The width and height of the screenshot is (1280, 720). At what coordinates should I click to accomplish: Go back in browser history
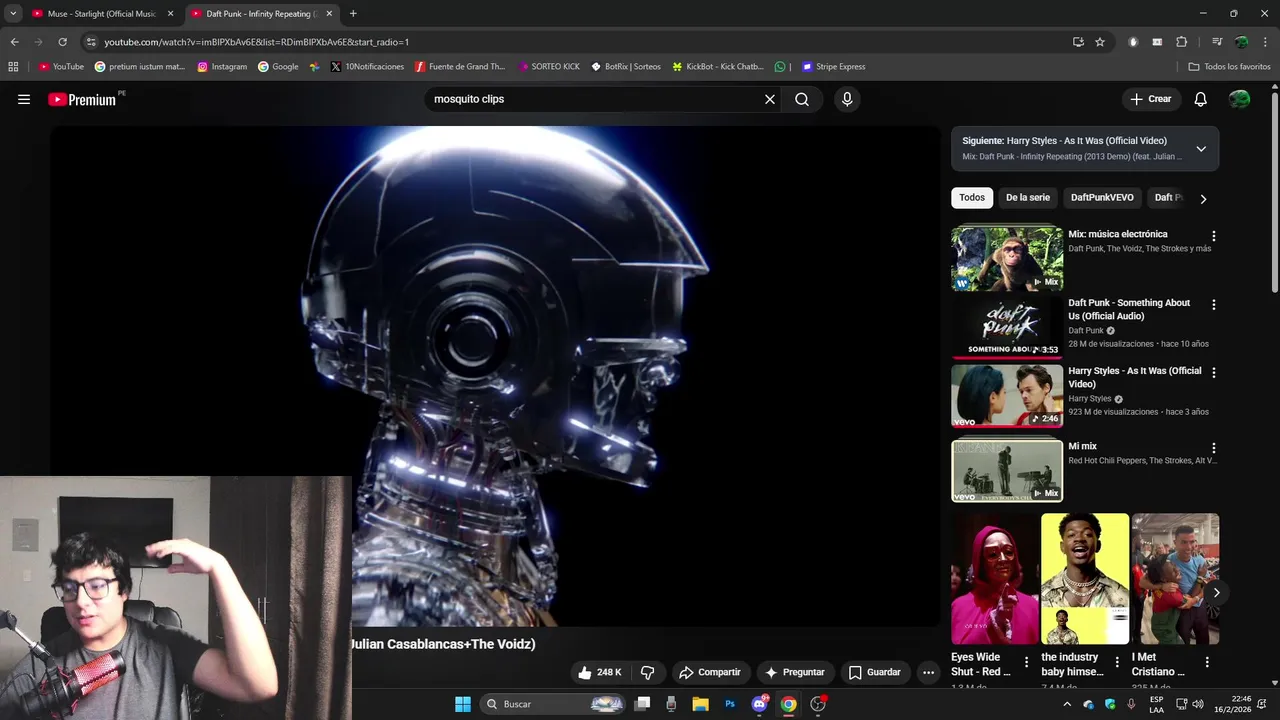[x=14, y=42]
